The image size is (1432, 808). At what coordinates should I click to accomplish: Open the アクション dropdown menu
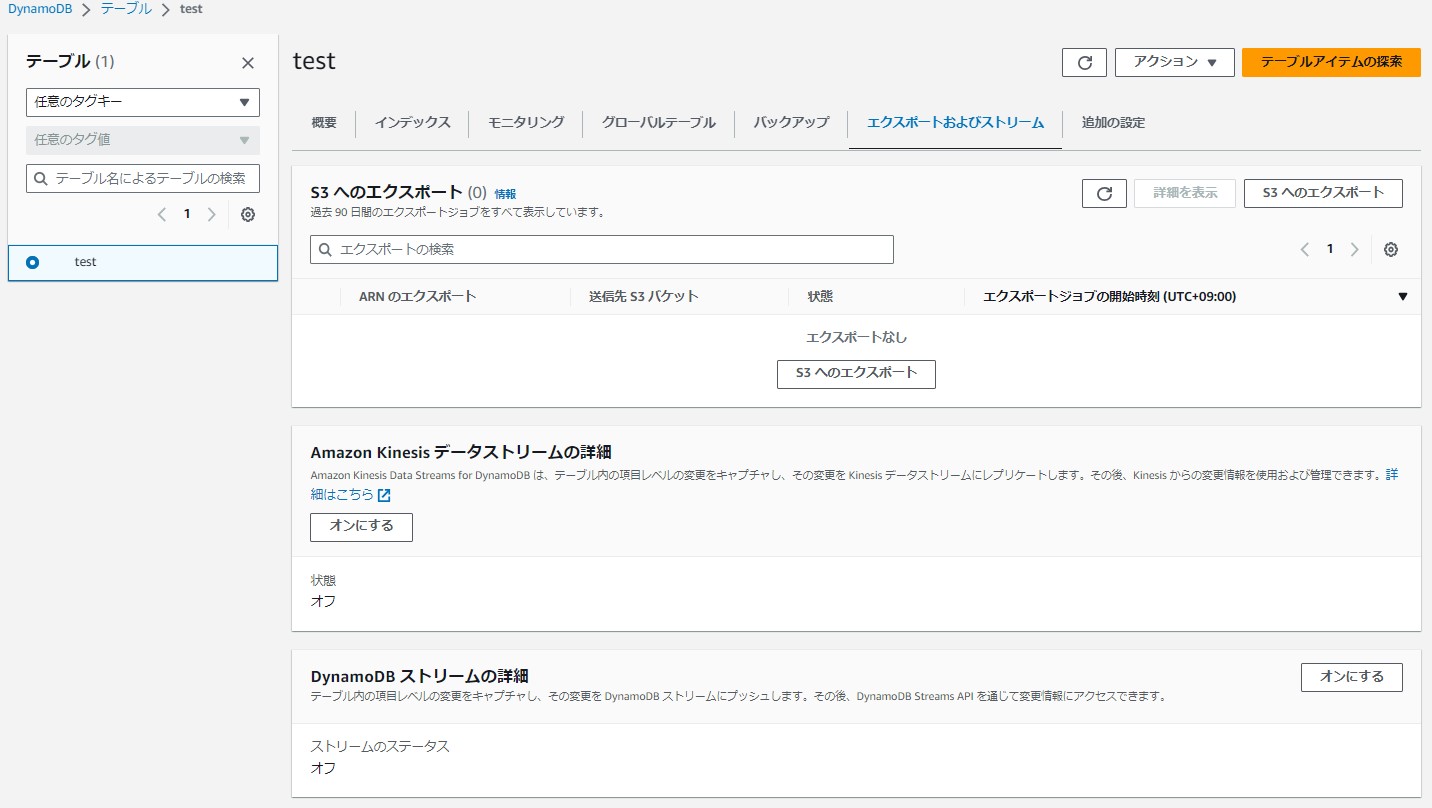click(1174, 62)
